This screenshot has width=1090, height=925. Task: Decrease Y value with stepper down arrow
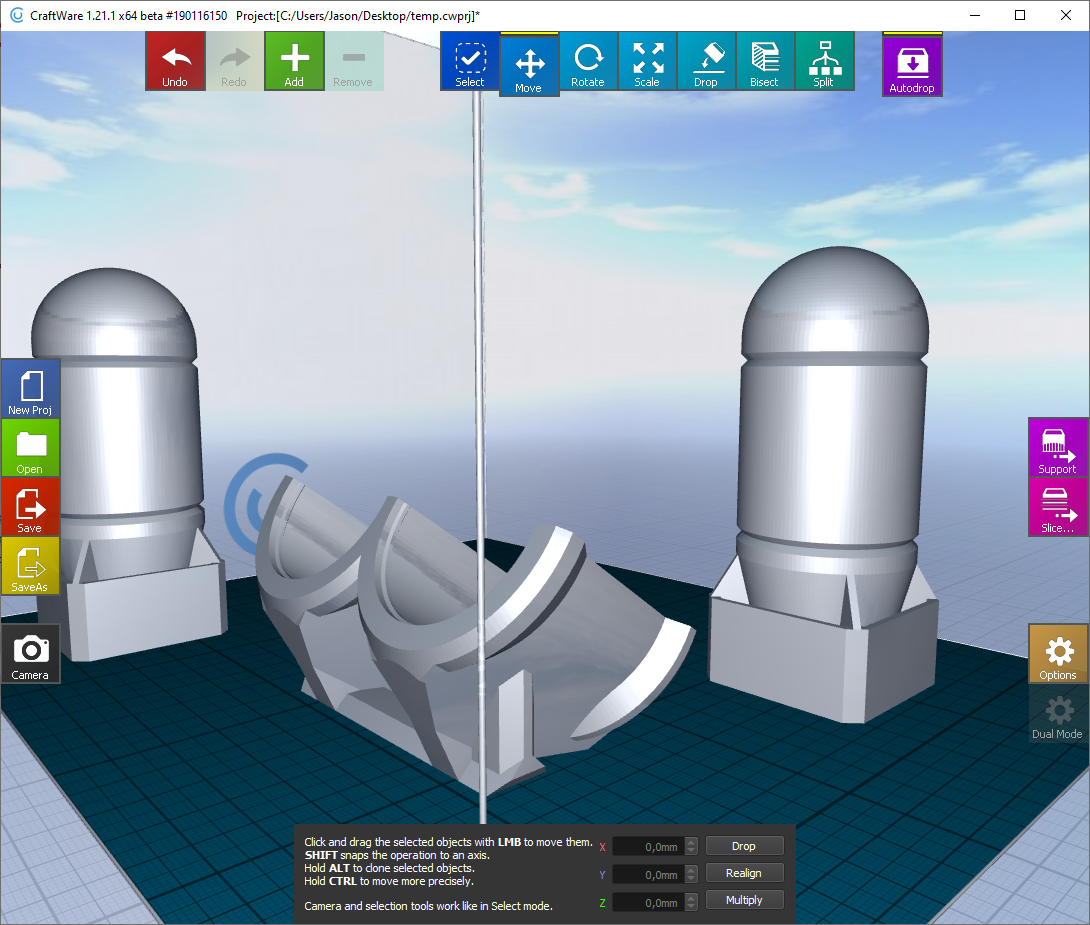tap(691, 879)
